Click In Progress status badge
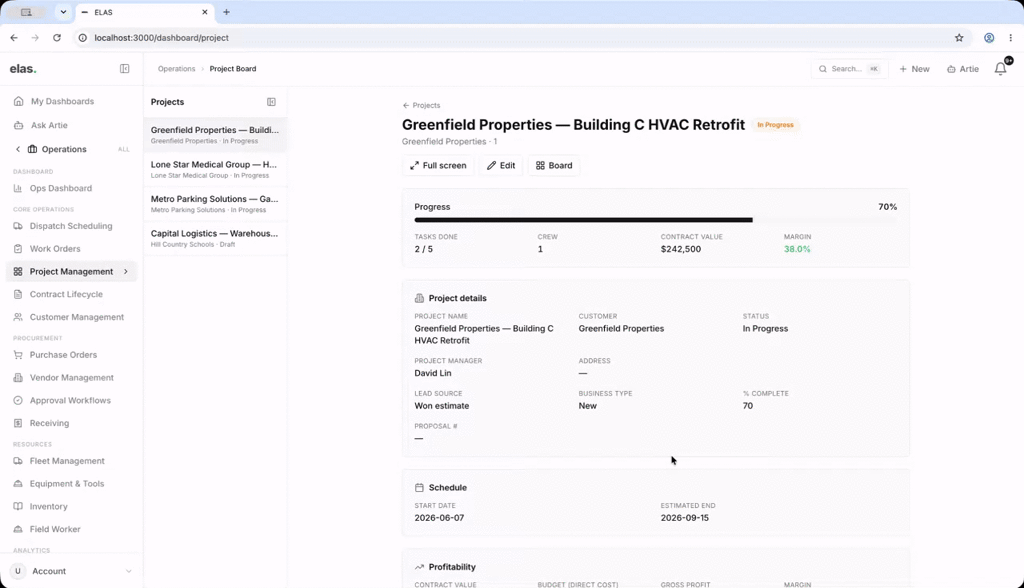 click(775, 125)
